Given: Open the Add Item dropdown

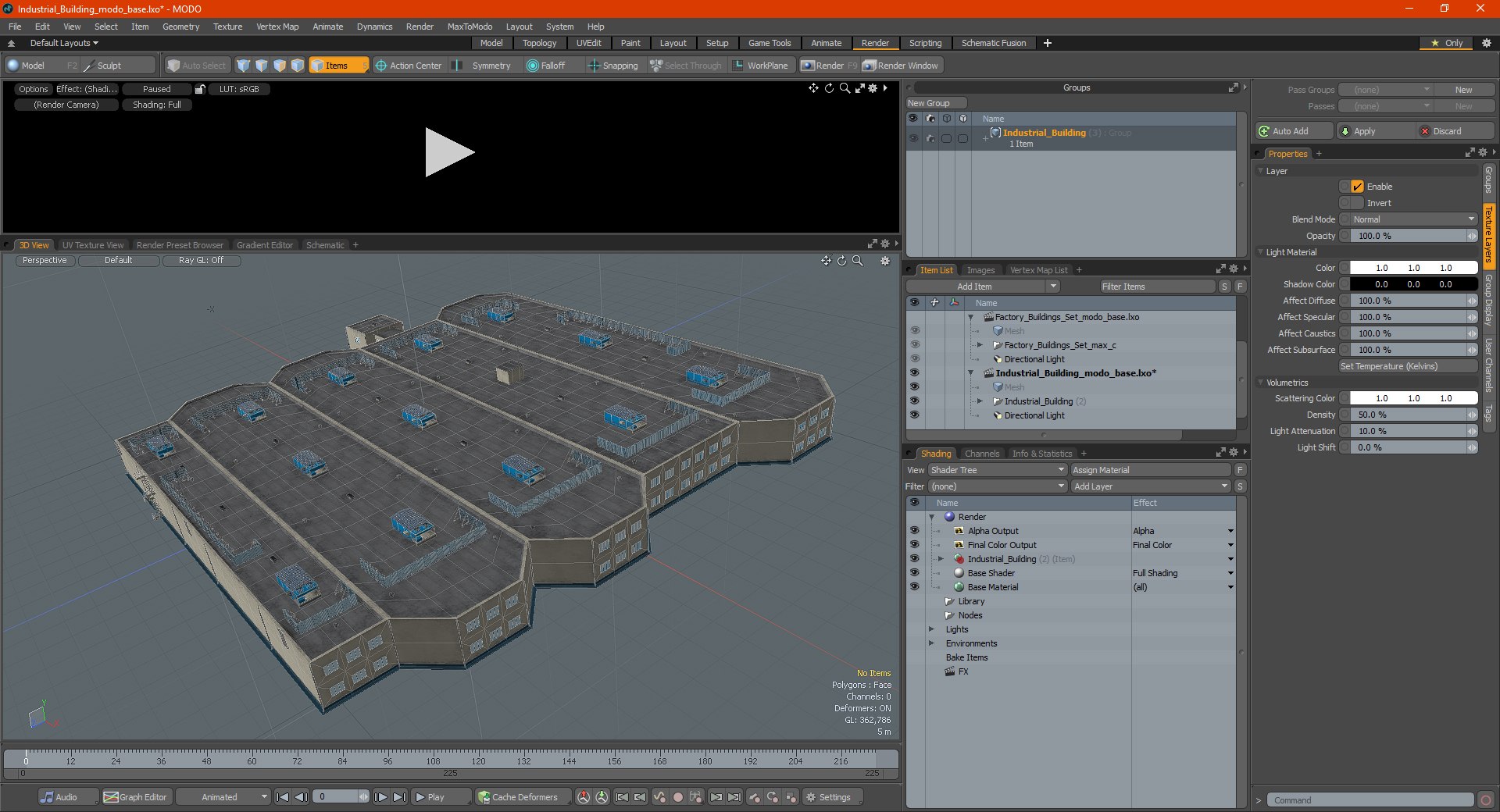Looking at the screenshot, I should click(x=983, y=287).
